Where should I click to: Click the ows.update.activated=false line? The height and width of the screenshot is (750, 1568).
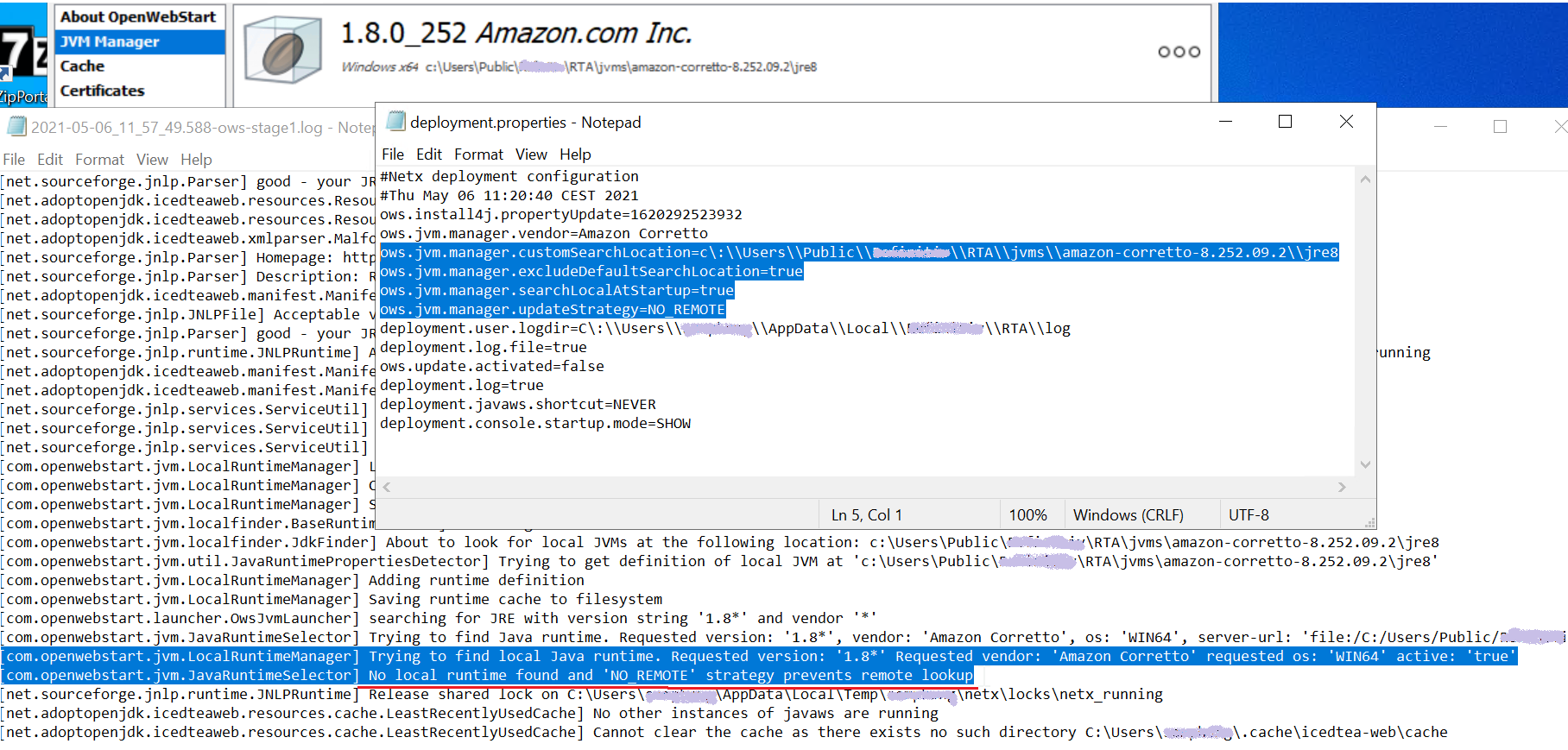pos(492,366)
